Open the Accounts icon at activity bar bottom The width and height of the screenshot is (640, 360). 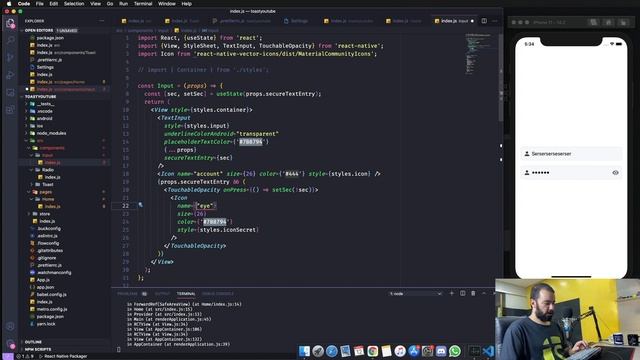point(10,326)
